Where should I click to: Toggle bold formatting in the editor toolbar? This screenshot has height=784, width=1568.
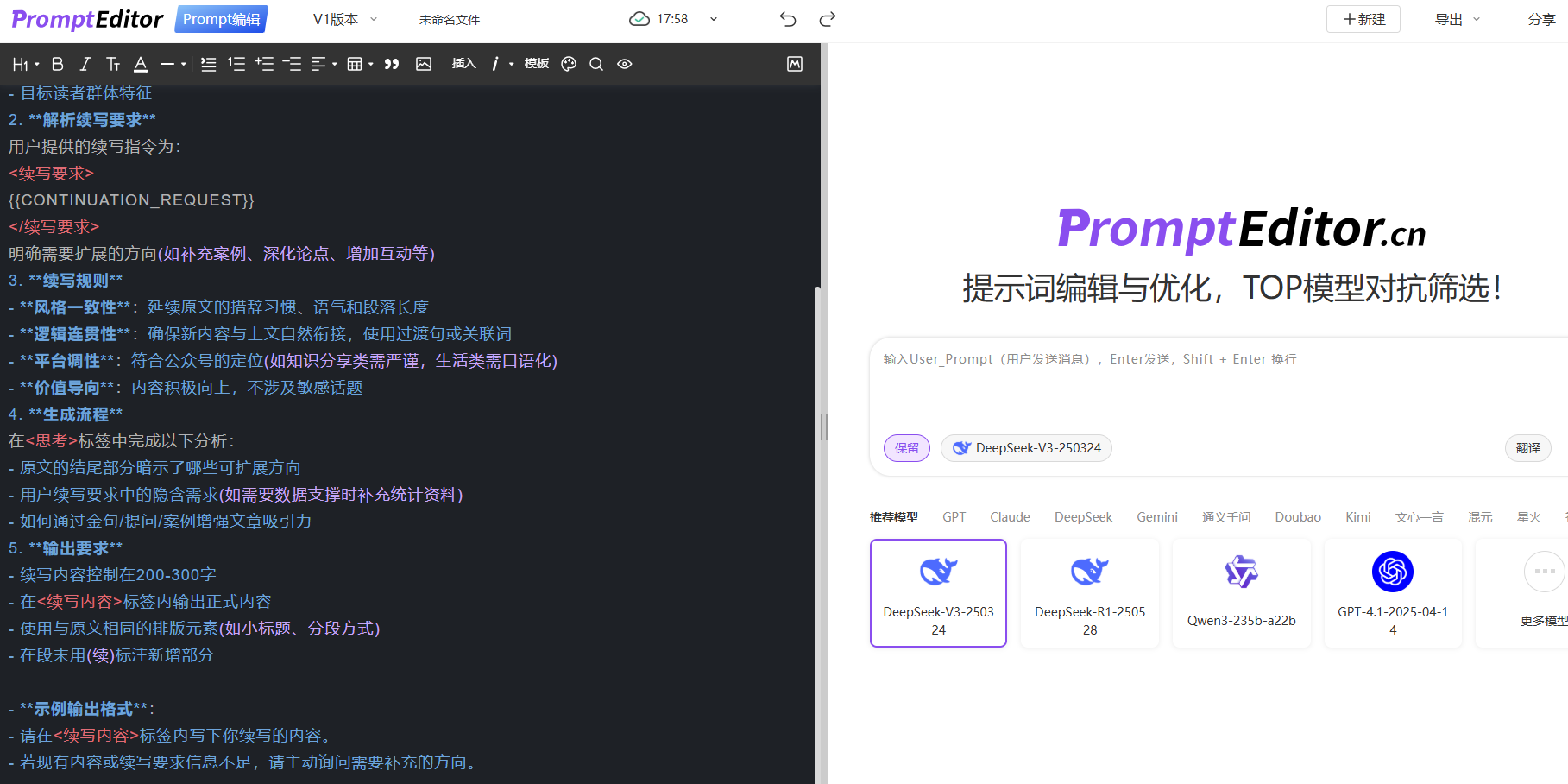click(58, 63)
